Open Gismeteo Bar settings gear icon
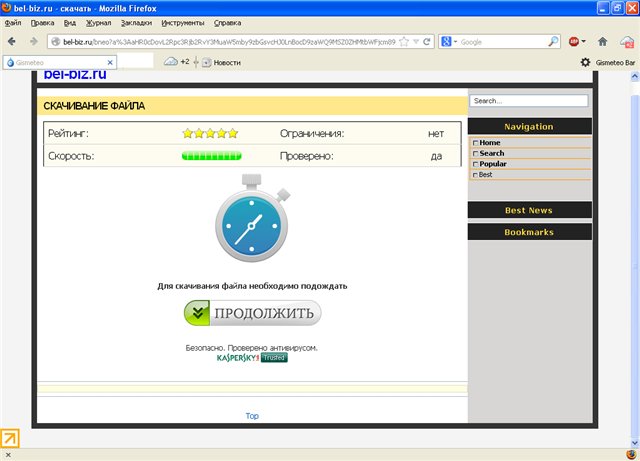Screen dimensions: 640x461 pos(585,62)
